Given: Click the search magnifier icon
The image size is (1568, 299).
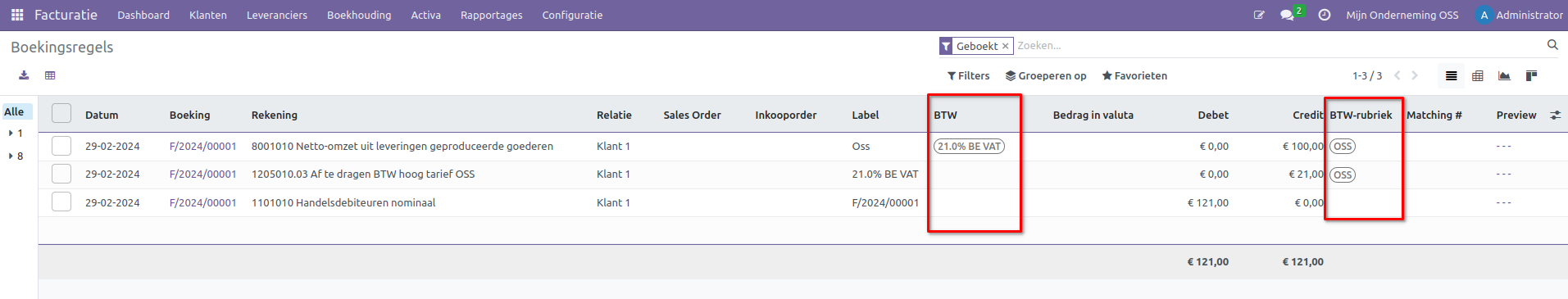Looking at the screenshot, I should click(x=1552, y=45).
